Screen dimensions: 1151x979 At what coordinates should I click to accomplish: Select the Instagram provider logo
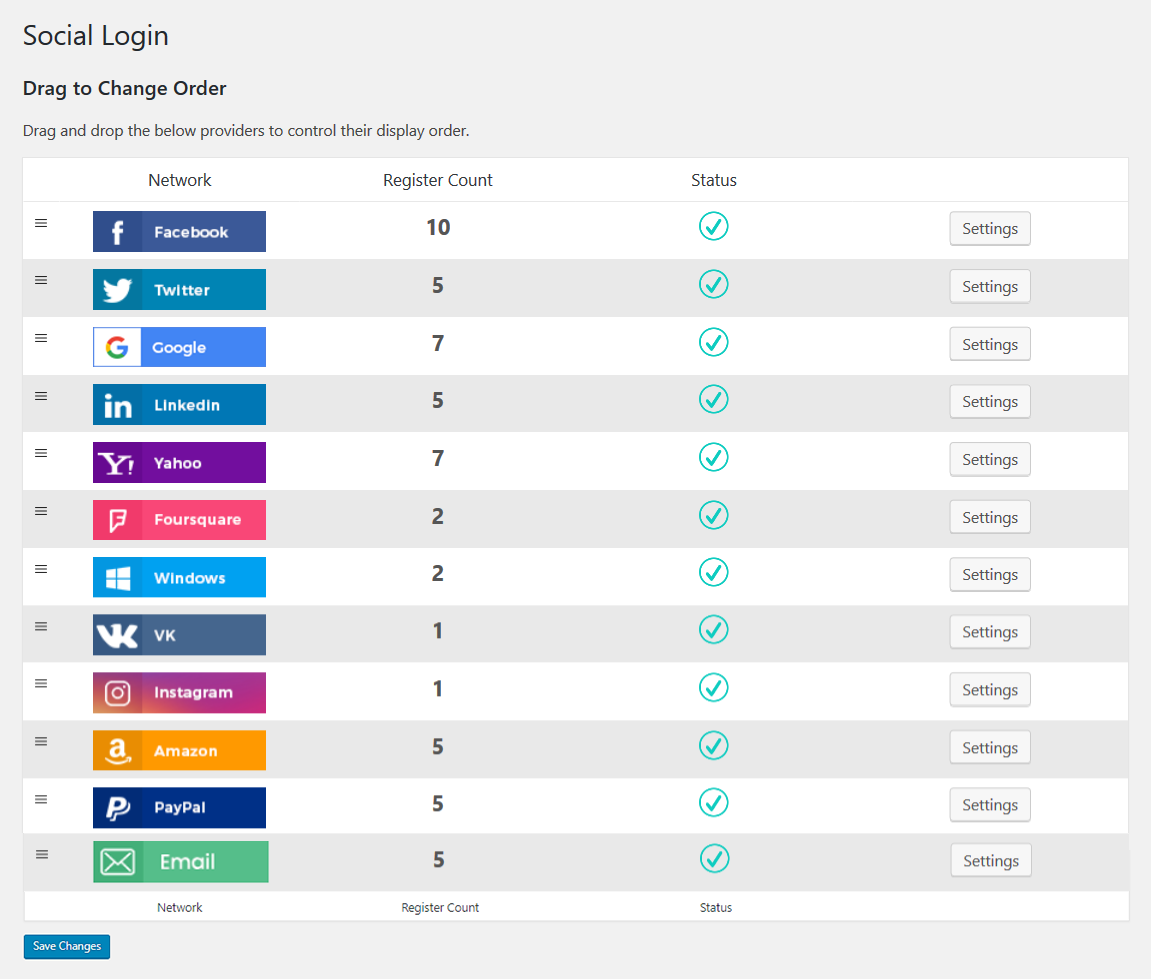click(x=179, y=693)
